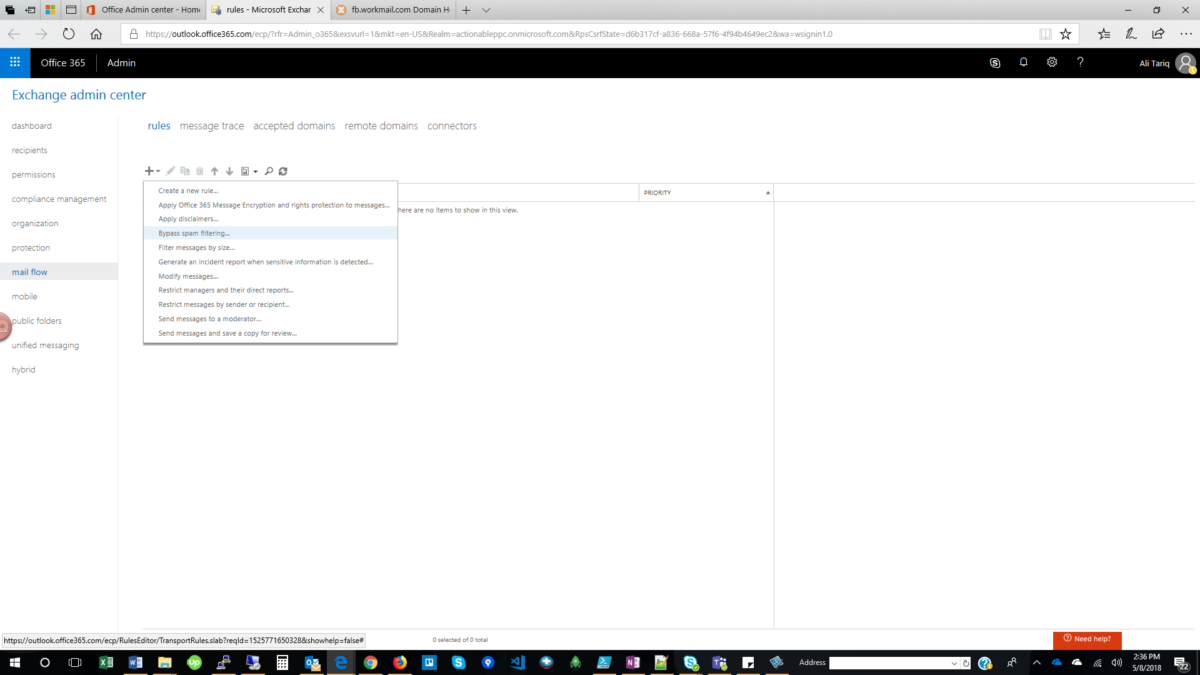Open reading view book icon
This screenshot has width=1200, height=675.
point(1045,33)
